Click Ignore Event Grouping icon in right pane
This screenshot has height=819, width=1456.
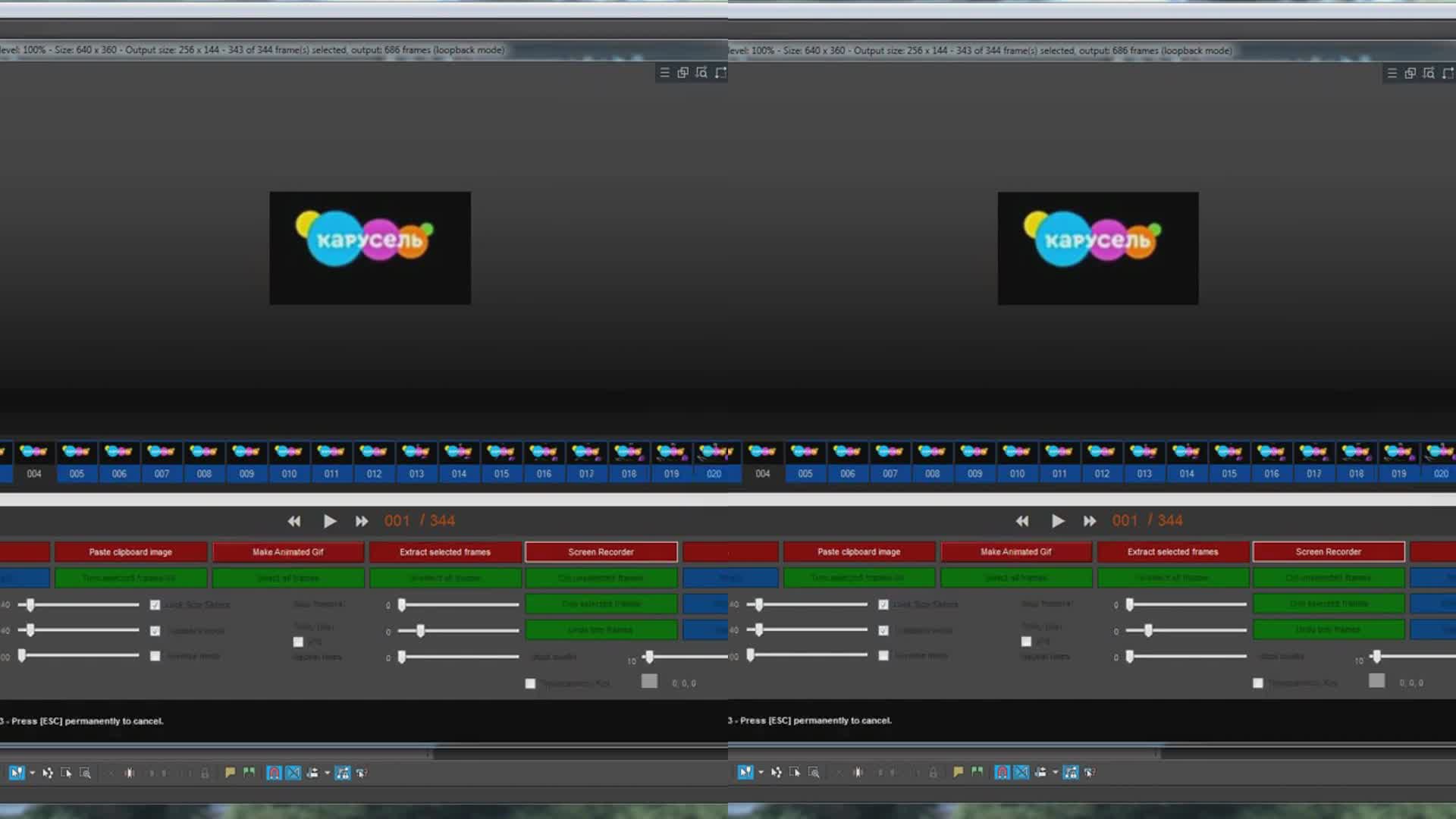pyautogui.click(x=1090, y=772)
